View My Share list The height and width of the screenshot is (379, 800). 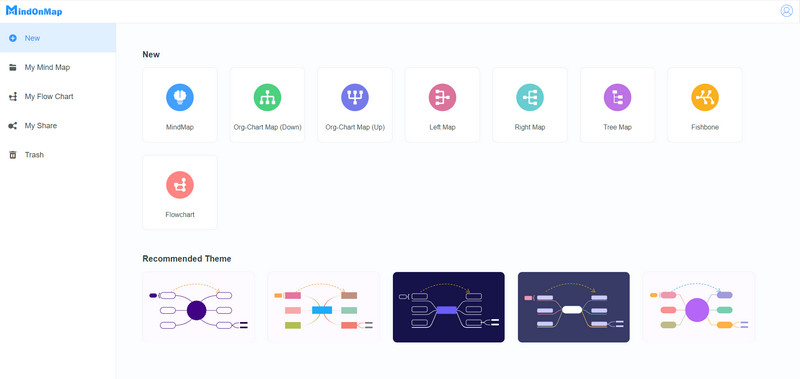pos(58,125)
